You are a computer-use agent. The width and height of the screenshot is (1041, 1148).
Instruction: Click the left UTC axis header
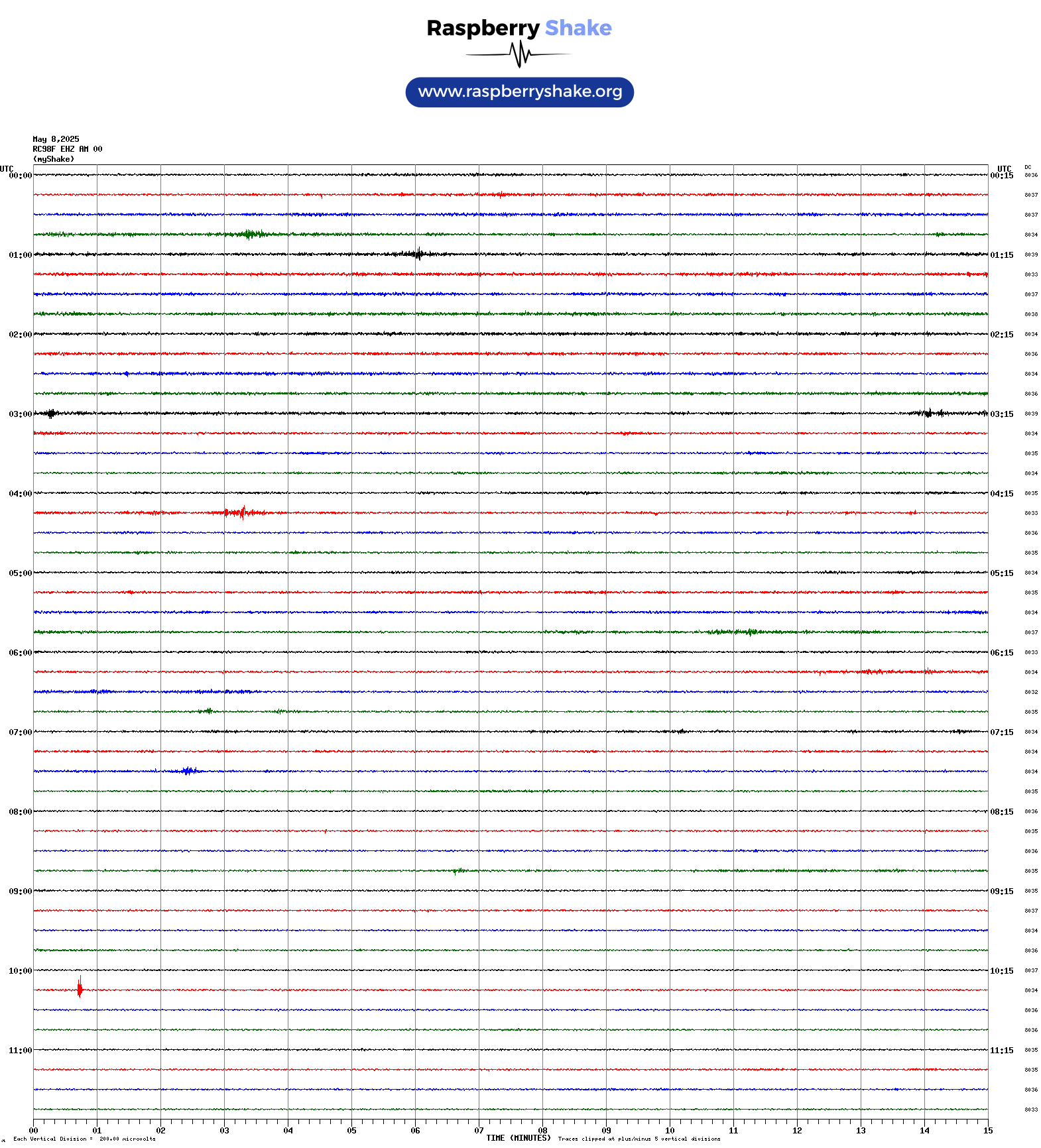pyautogui.click(x=7, y=169)
